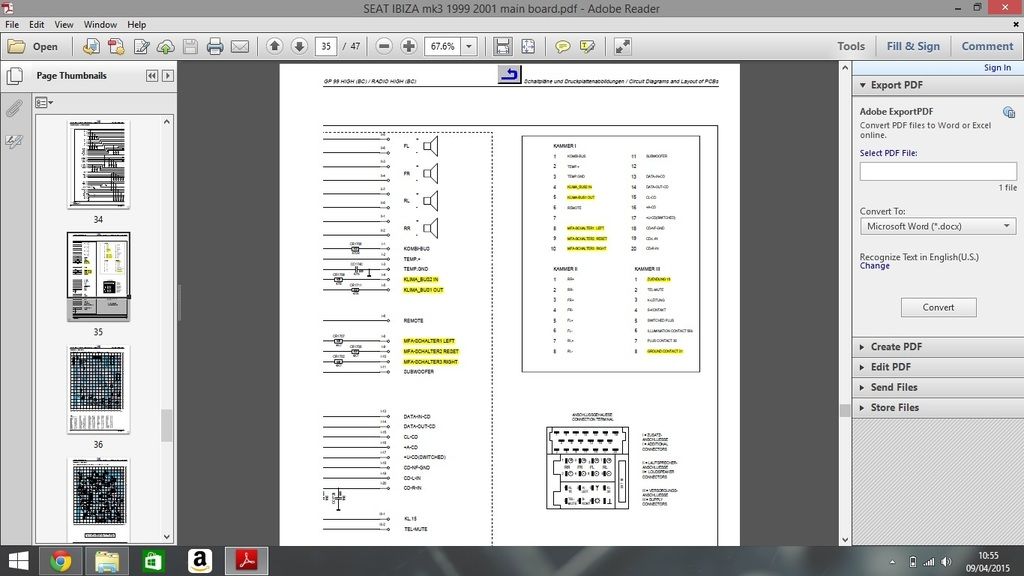Click the Print icon
Image resolution: width=1024 pixels, height=576 pixels.
(215, 46)
